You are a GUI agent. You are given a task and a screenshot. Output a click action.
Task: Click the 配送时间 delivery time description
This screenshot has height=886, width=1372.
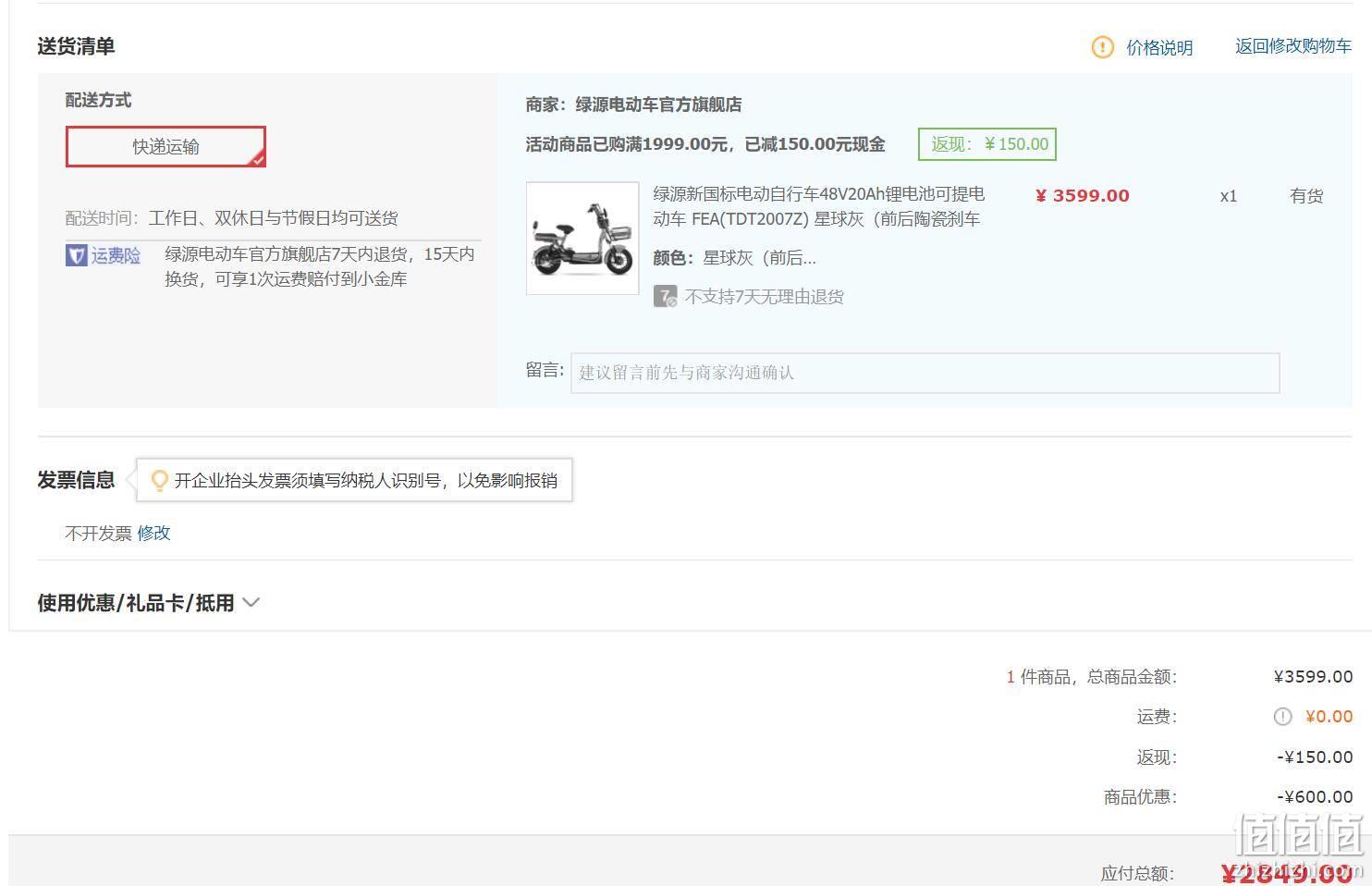(x=273, y=218)
